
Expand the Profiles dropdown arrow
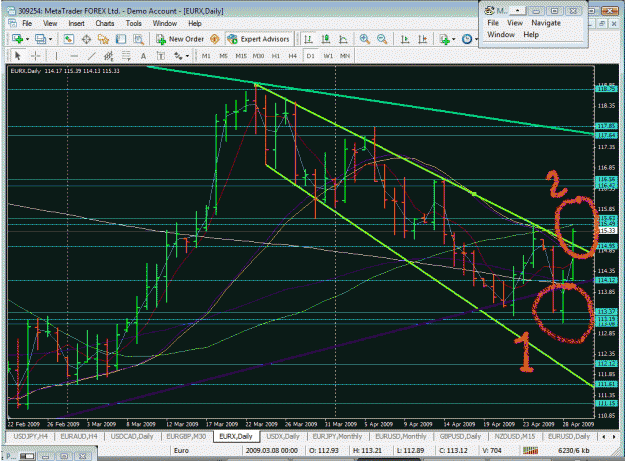click(x=50, y=39)
